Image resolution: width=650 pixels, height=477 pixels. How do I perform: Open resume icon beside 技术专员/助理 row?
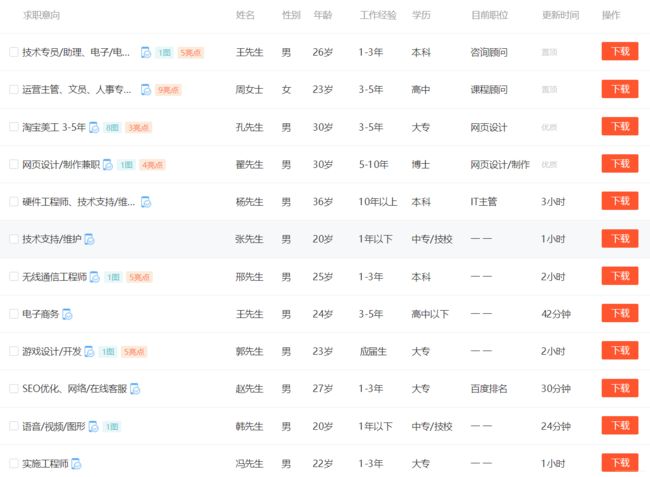146,52
